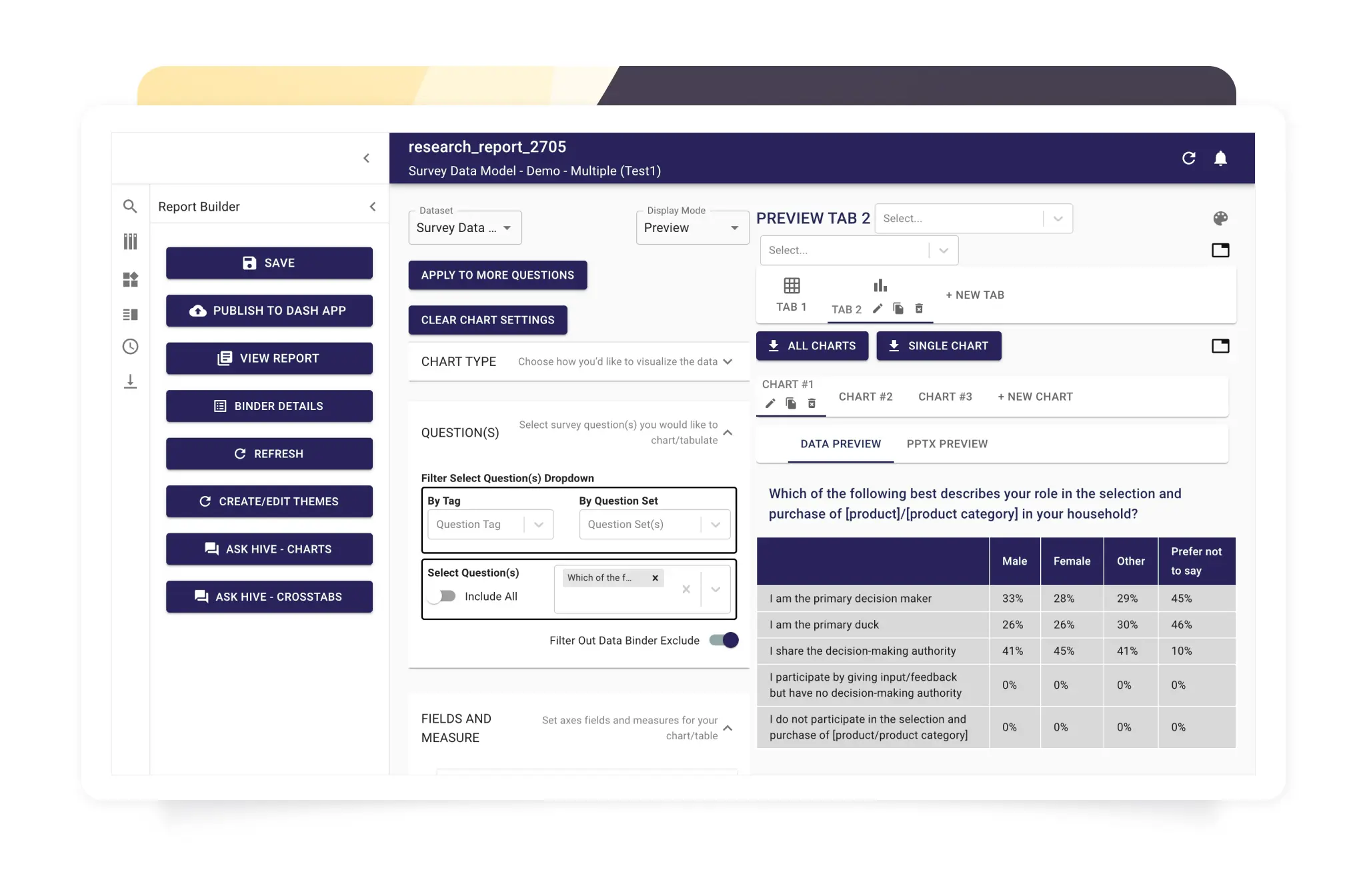
Task: Collapse the top sidebar with the chevron
Action: pyautogui.click(x=366, y=158)
